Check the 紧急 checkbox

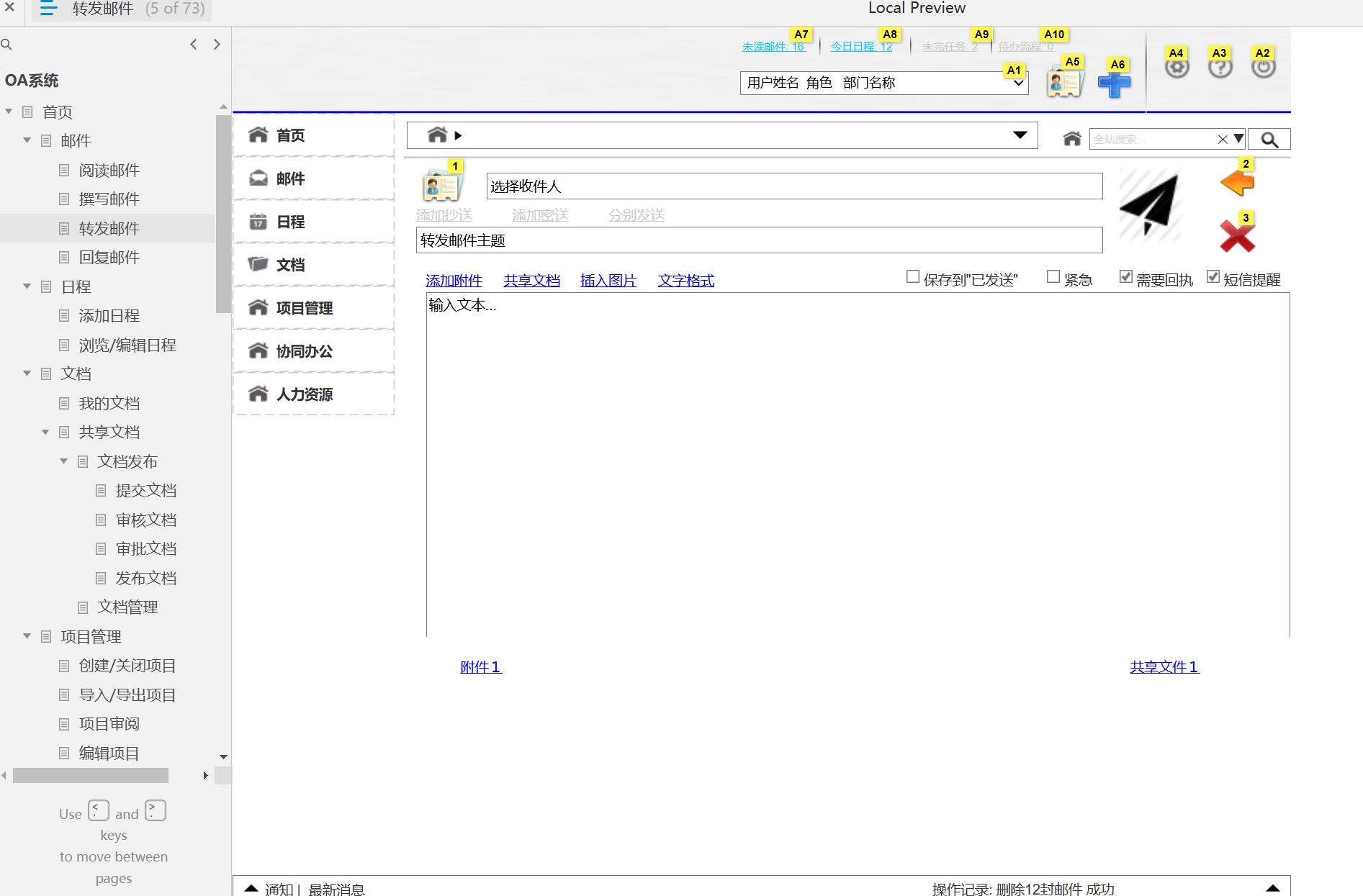(x=1053, y=277)
